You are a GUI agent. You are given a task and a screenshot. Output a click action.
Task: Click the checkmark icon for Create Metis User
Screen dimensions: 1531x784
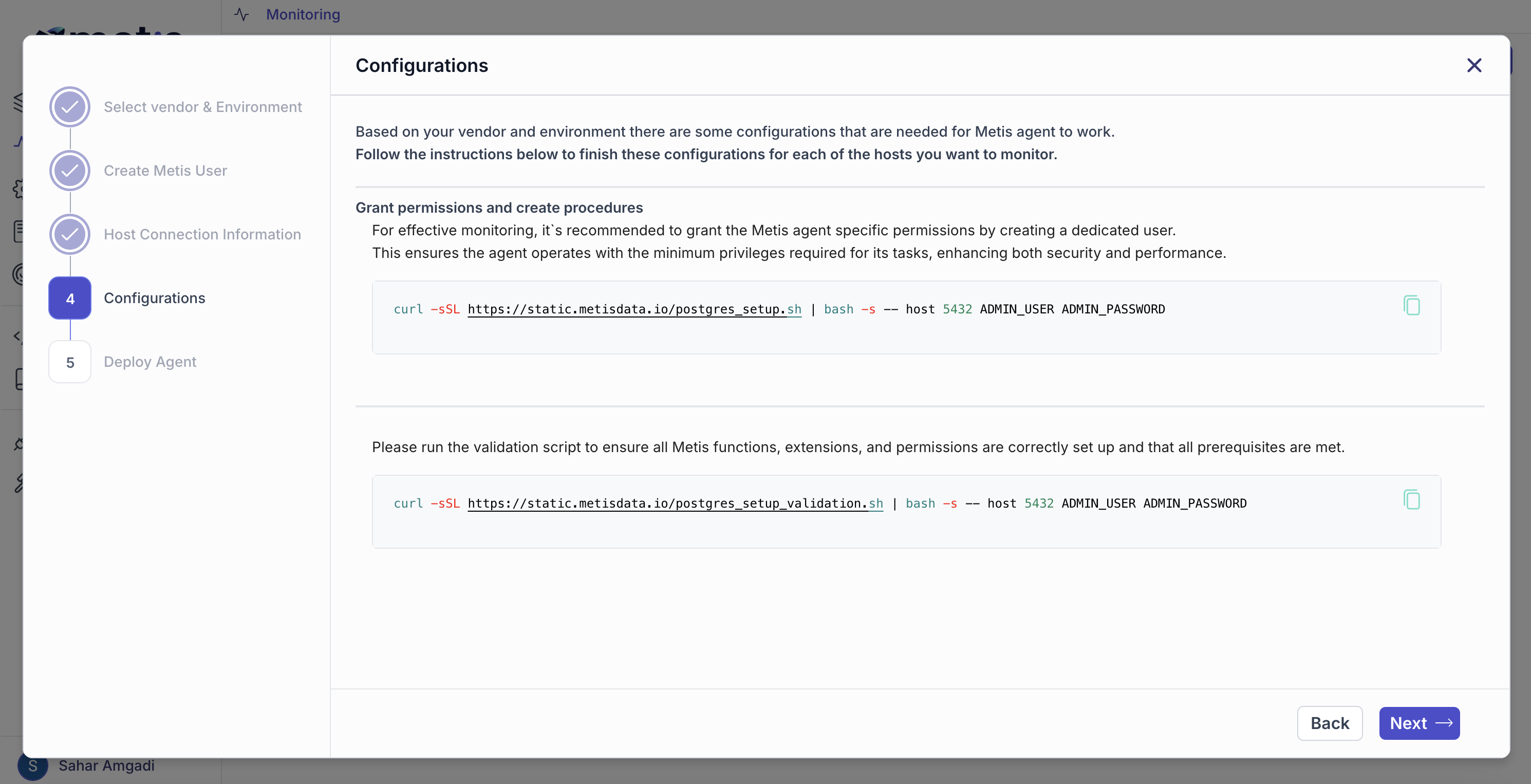pos(70,171)
